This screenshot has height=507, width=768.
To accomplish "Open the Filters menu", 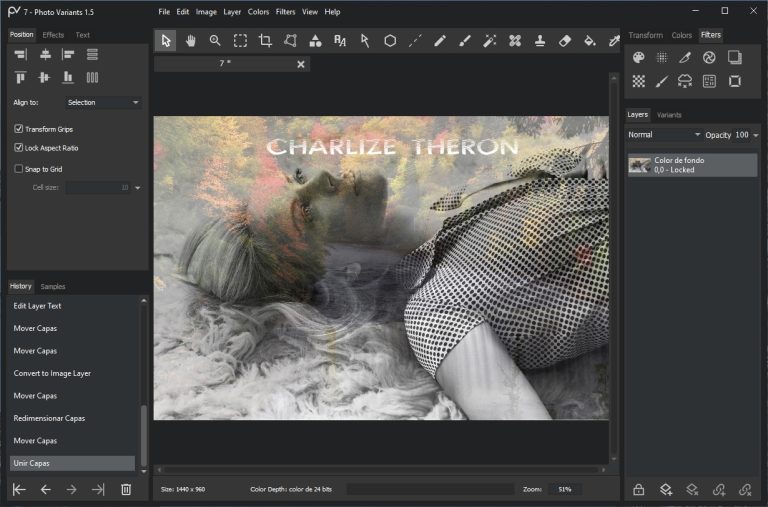I will pos(285,12).
